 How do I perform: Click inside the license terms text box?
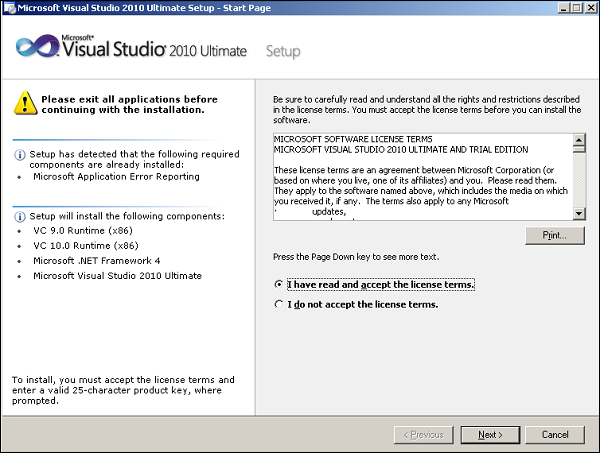point(420,176)
